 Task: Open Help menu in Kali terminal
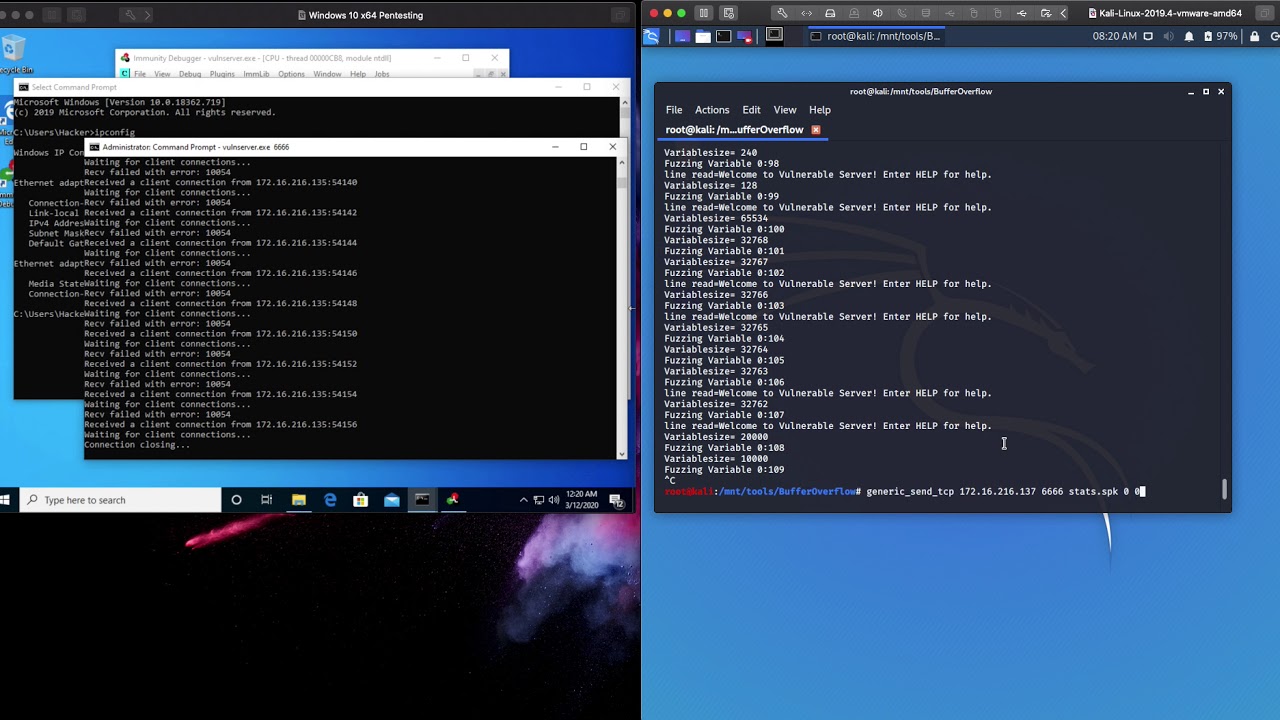820,110
